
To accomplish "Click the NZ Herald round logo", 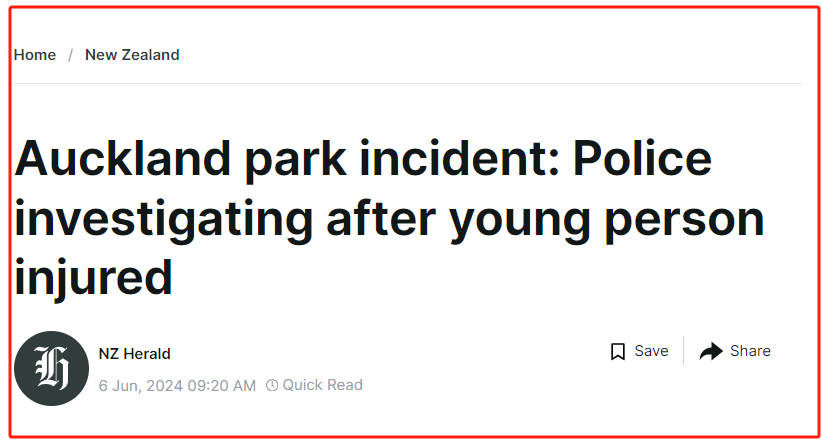I will [51, 368].
